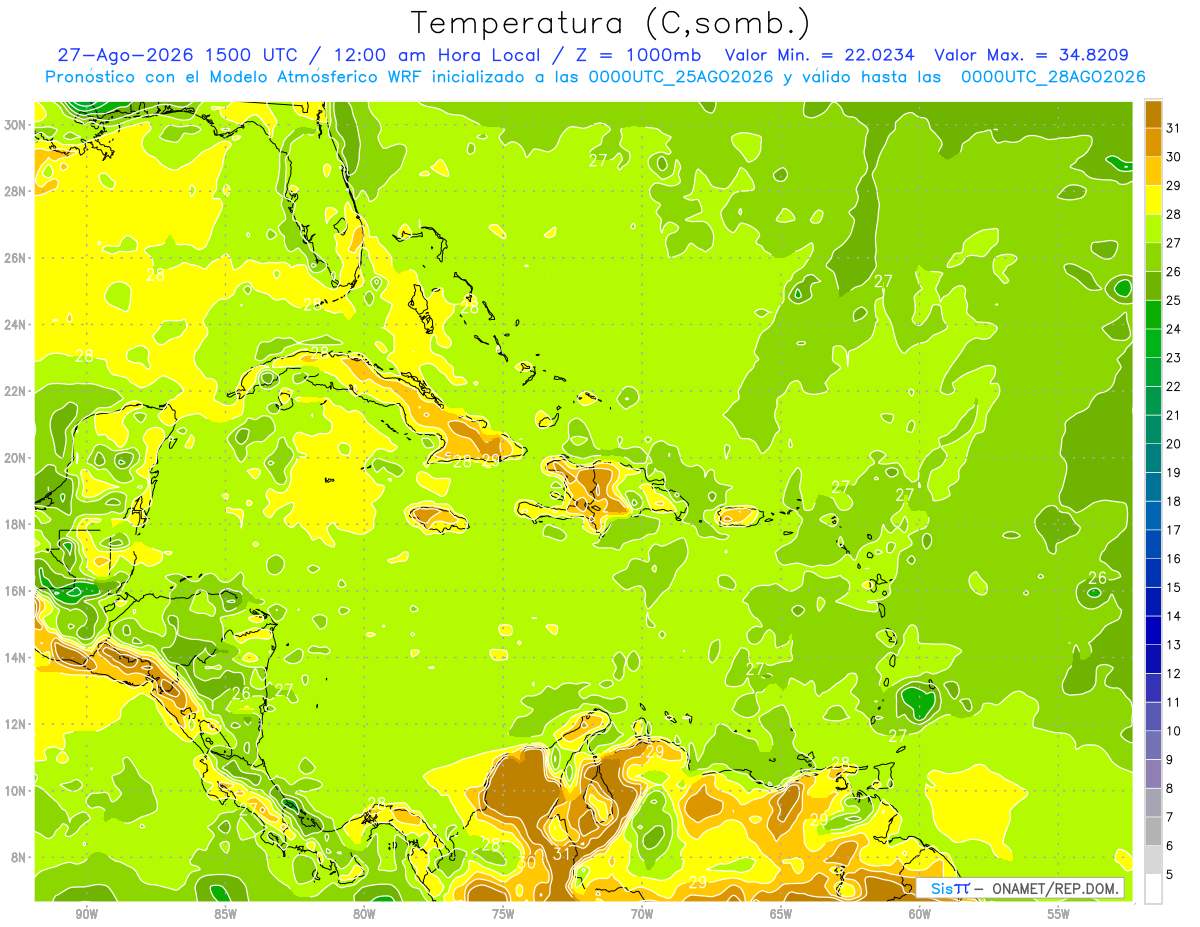Click the color bar segment between 22 and 23

click(1153, 372)
